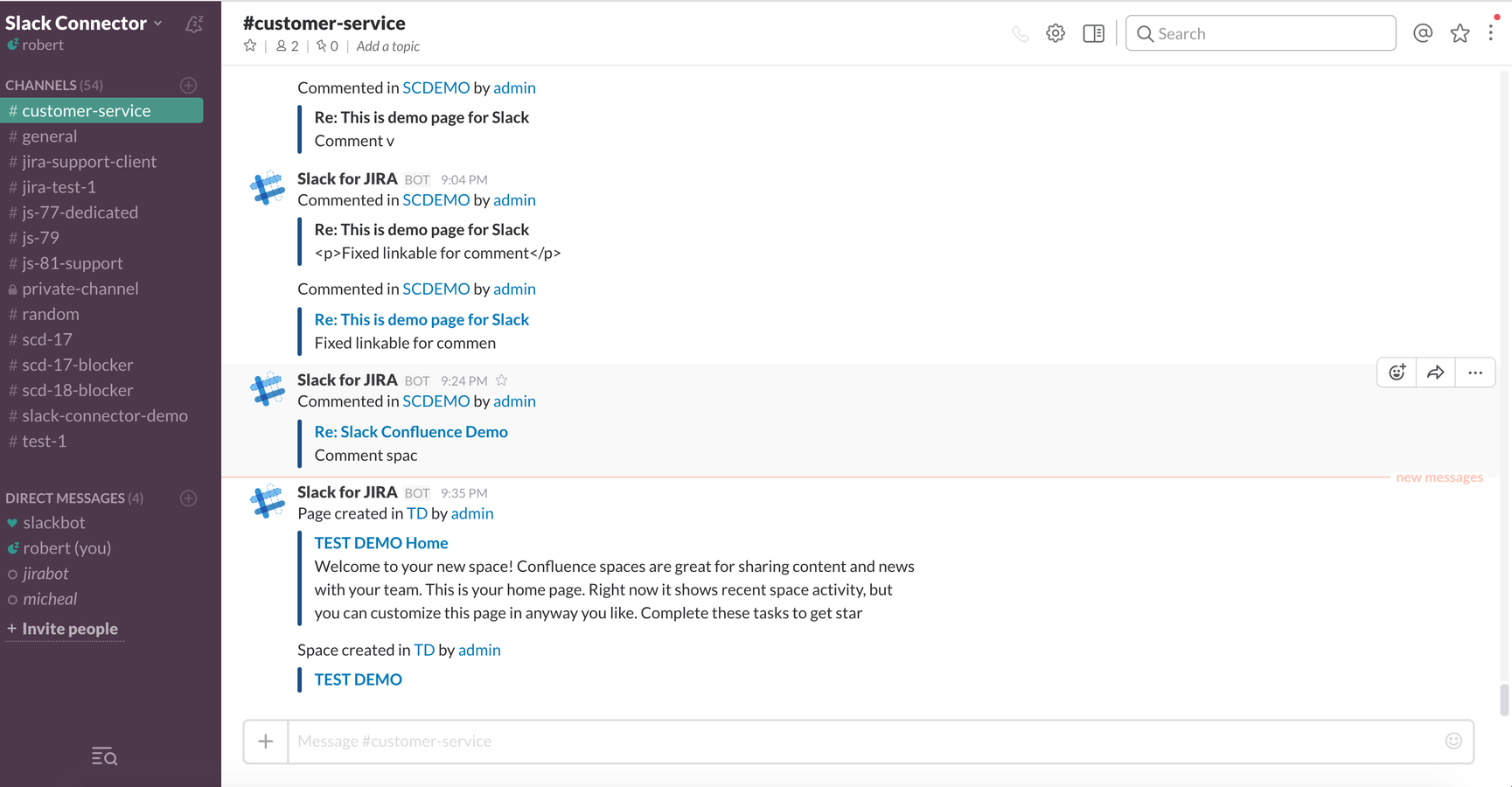Open admin link in Space created line

[479, 650]
